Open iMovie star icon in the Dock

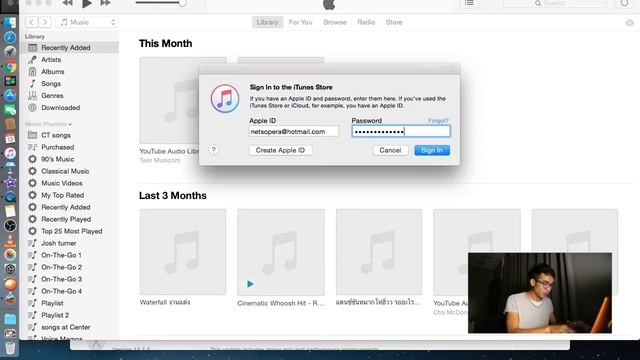coord(10,182)
